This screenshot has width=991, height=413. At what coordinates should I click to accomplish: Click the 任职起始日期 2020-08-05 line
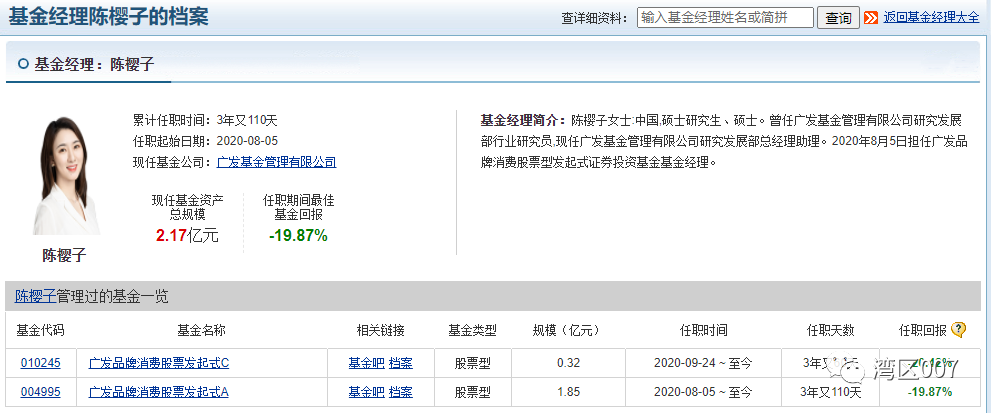click(x=205, y=140)
